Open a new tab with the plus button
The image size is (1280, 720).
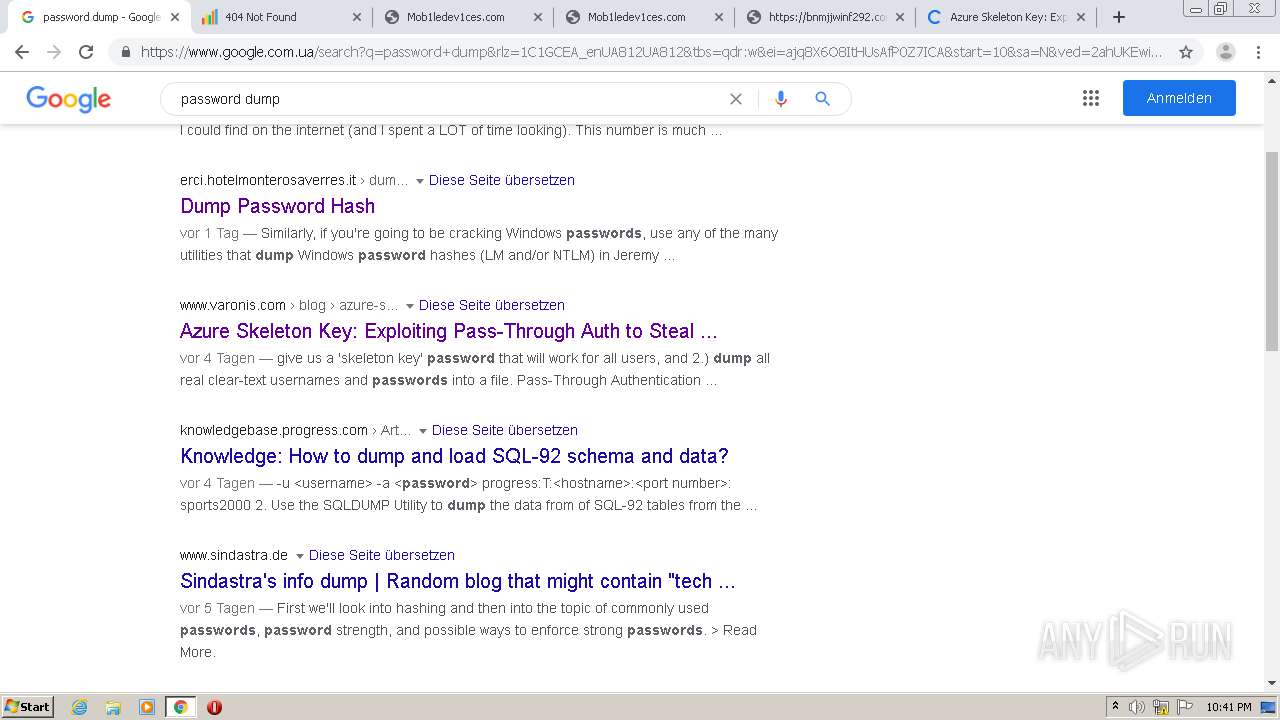coord(1119,17)
